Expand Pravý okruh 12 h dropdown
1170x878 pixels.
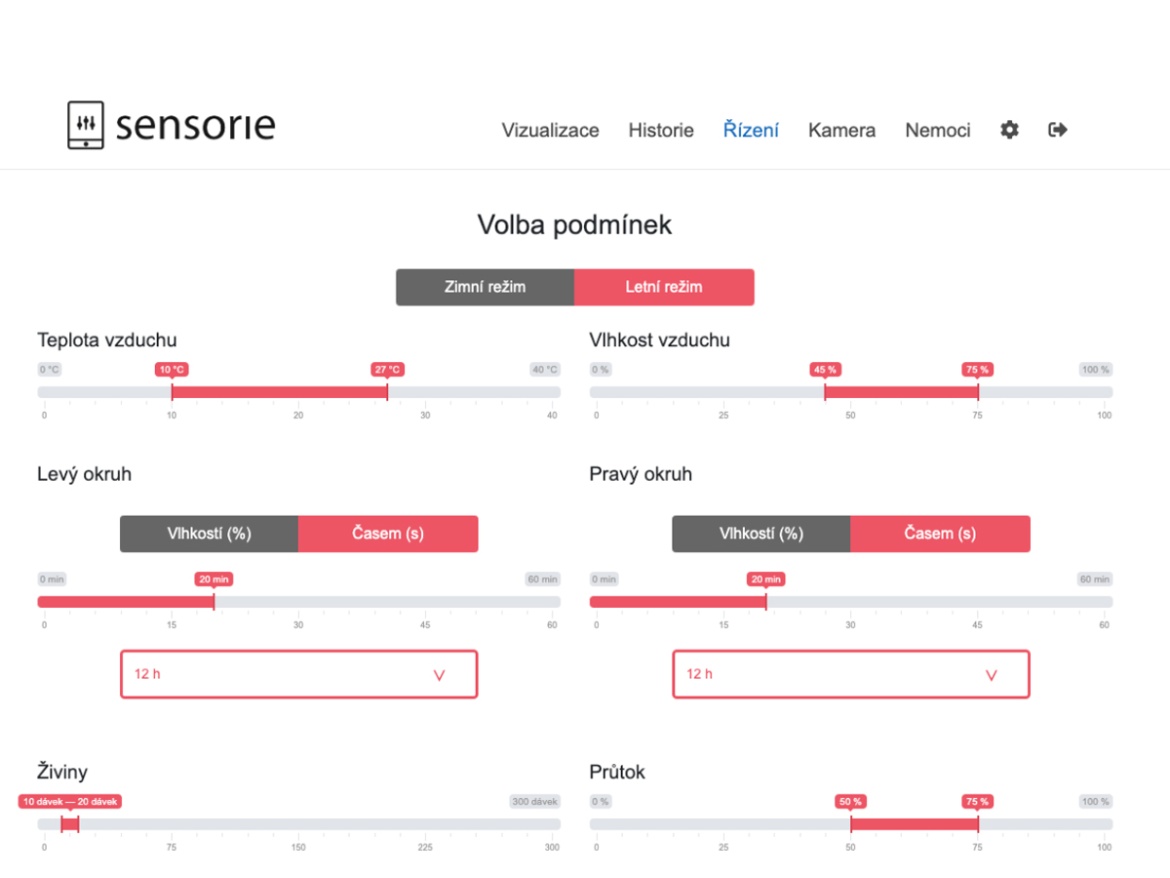[851, 674]
